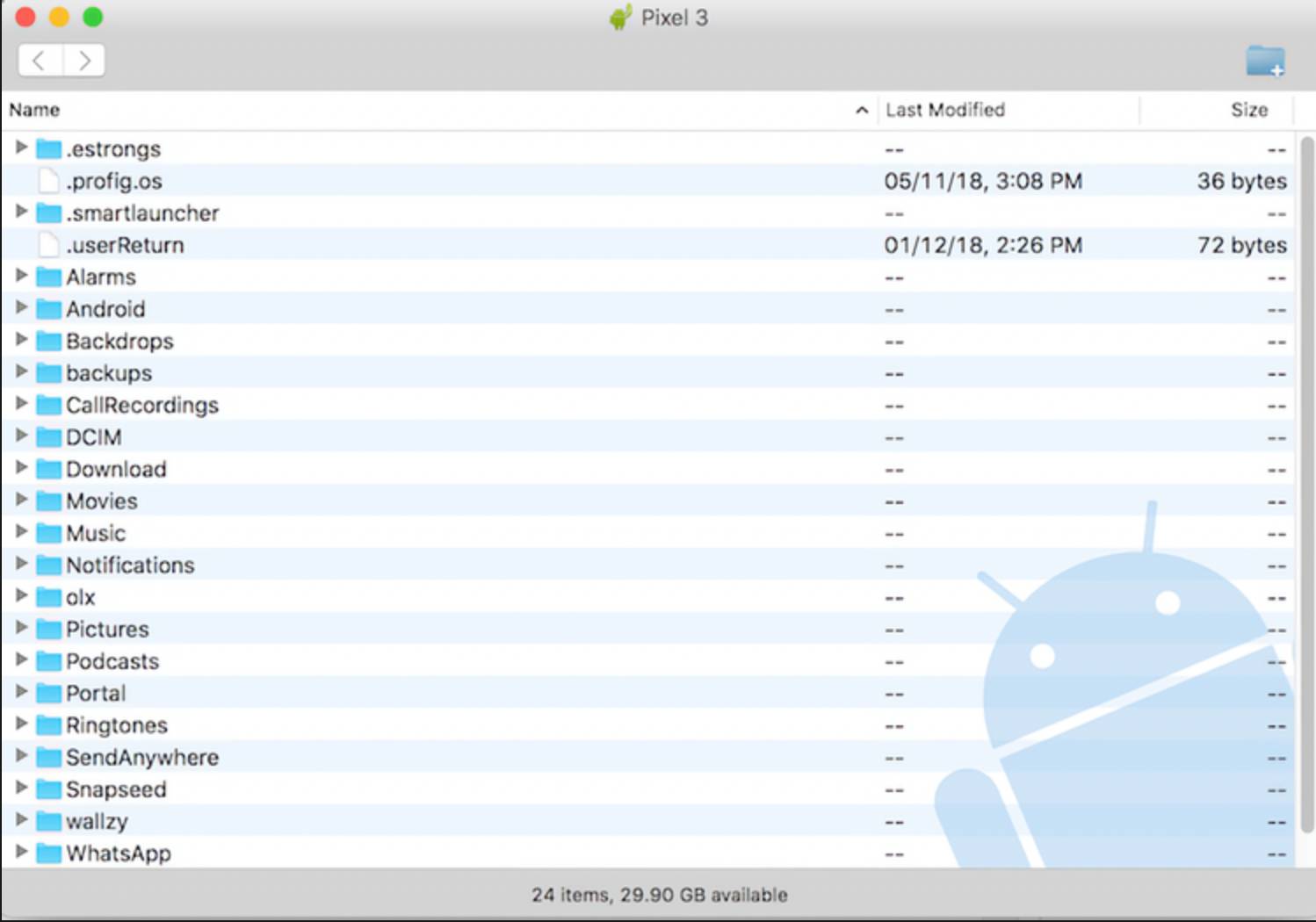This screenshot has width=1316, height=922.
Task: Expand the Music folder tree
Action: (x=21, y=532)
